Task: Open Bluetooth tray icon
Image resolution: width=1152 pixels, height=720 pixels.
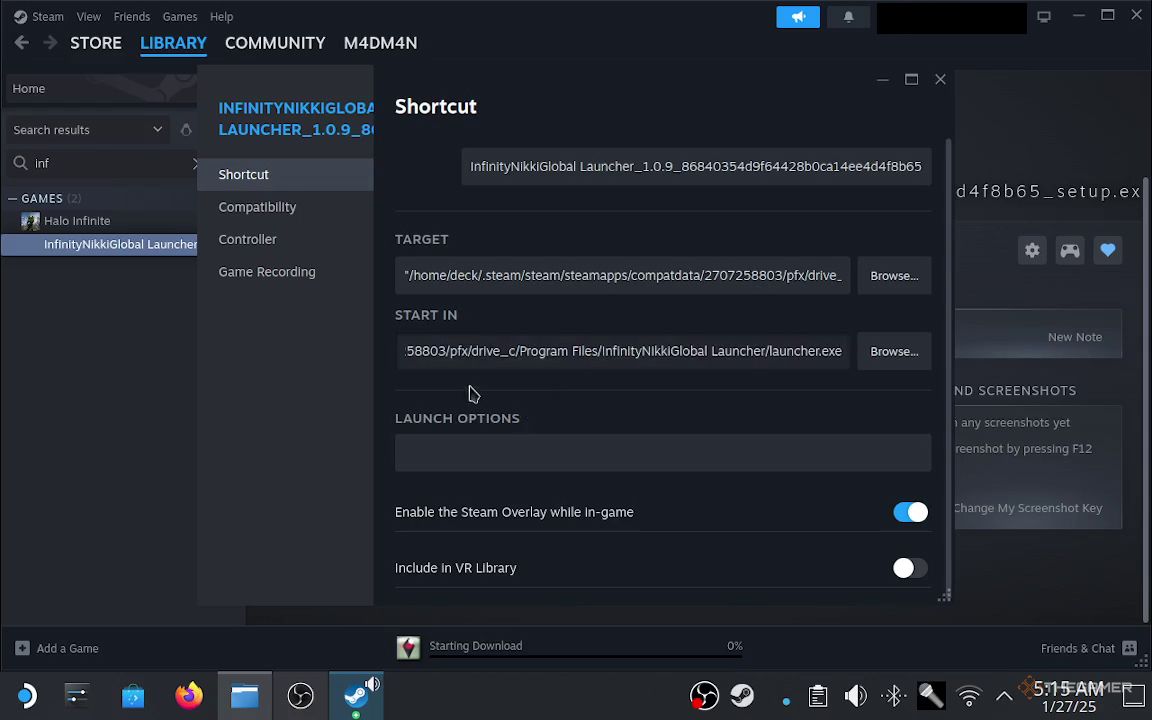Action: (x=893, y=695)
